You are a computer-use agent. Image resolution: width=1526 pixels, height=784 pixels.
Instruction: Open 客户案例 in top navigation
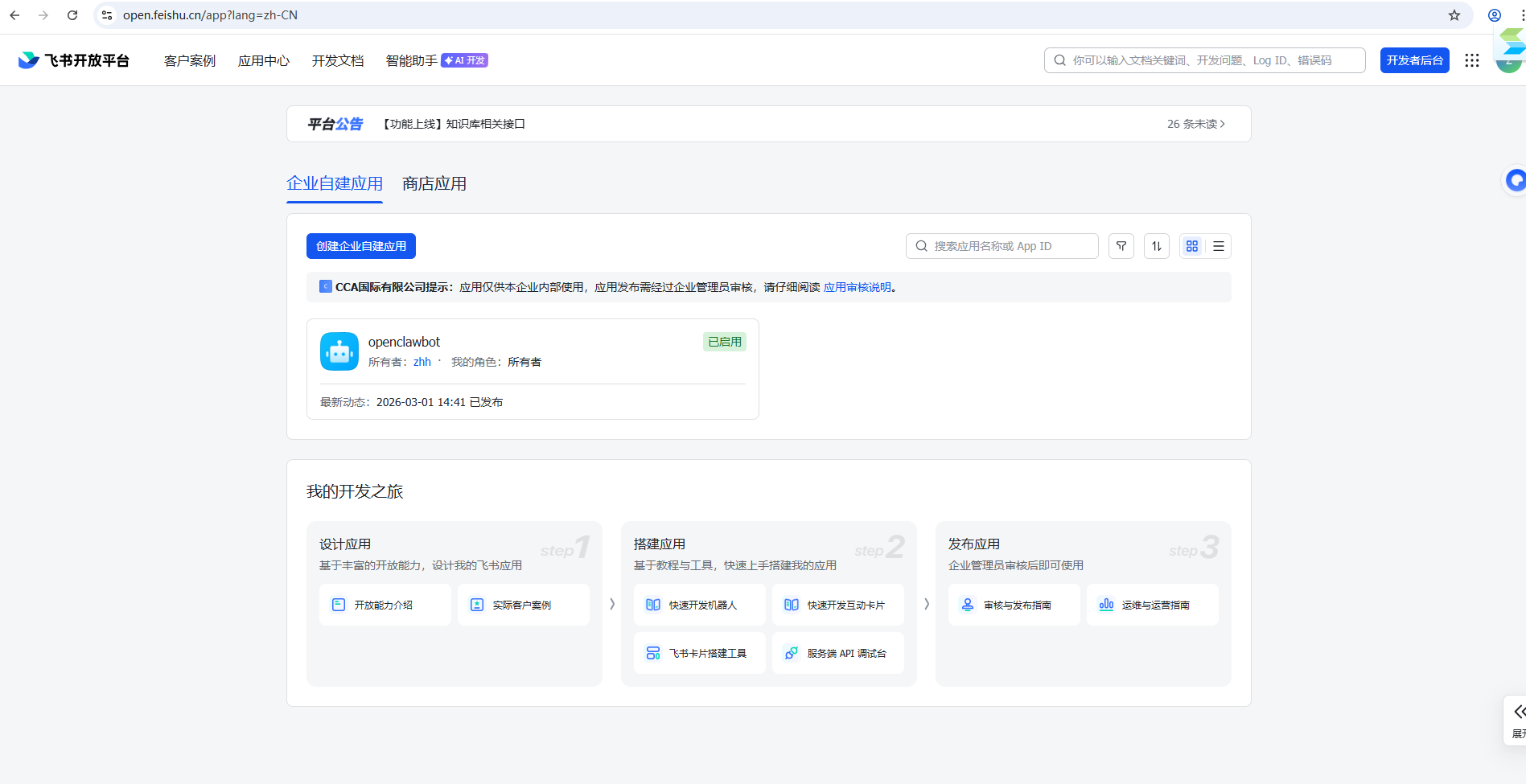[x=190, y=60]
